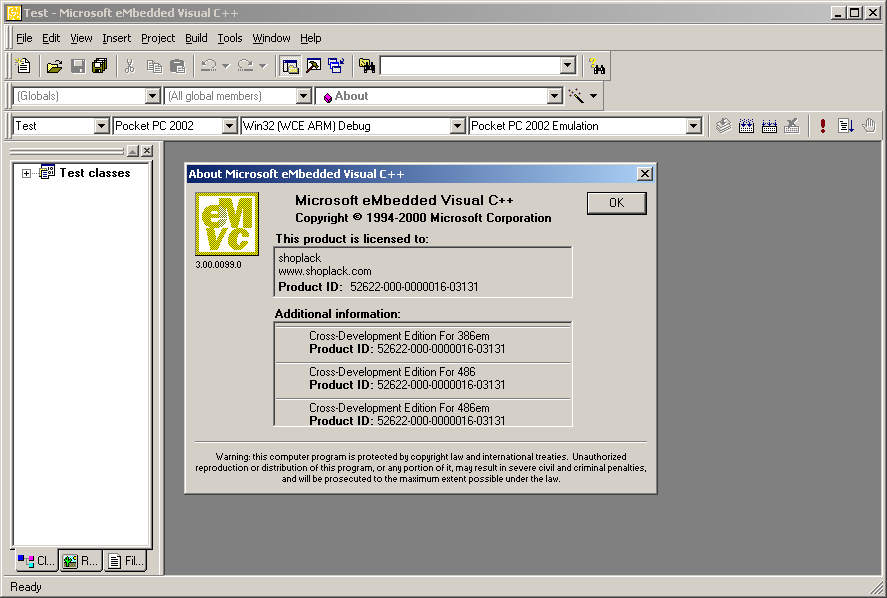
Task: Open the Win32 (WCE ARM) Debug configuration dropdown
Action: [x=458, y=126]
